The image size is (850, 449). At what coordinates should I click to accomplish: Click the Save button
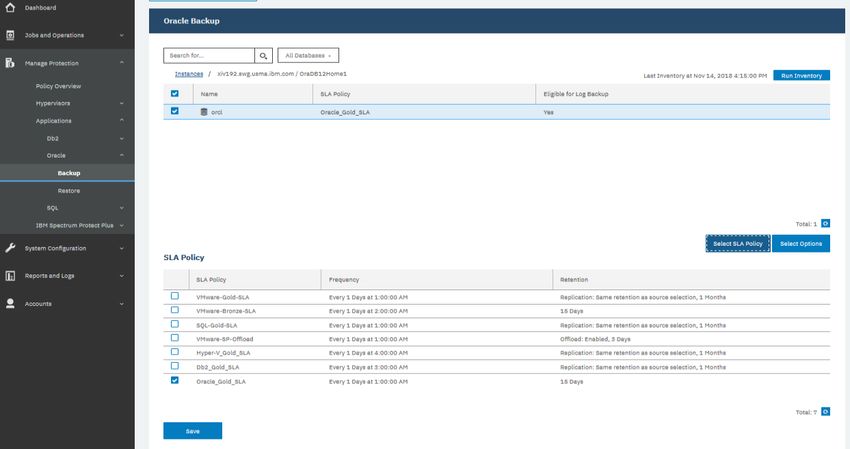tap(192, 431)
